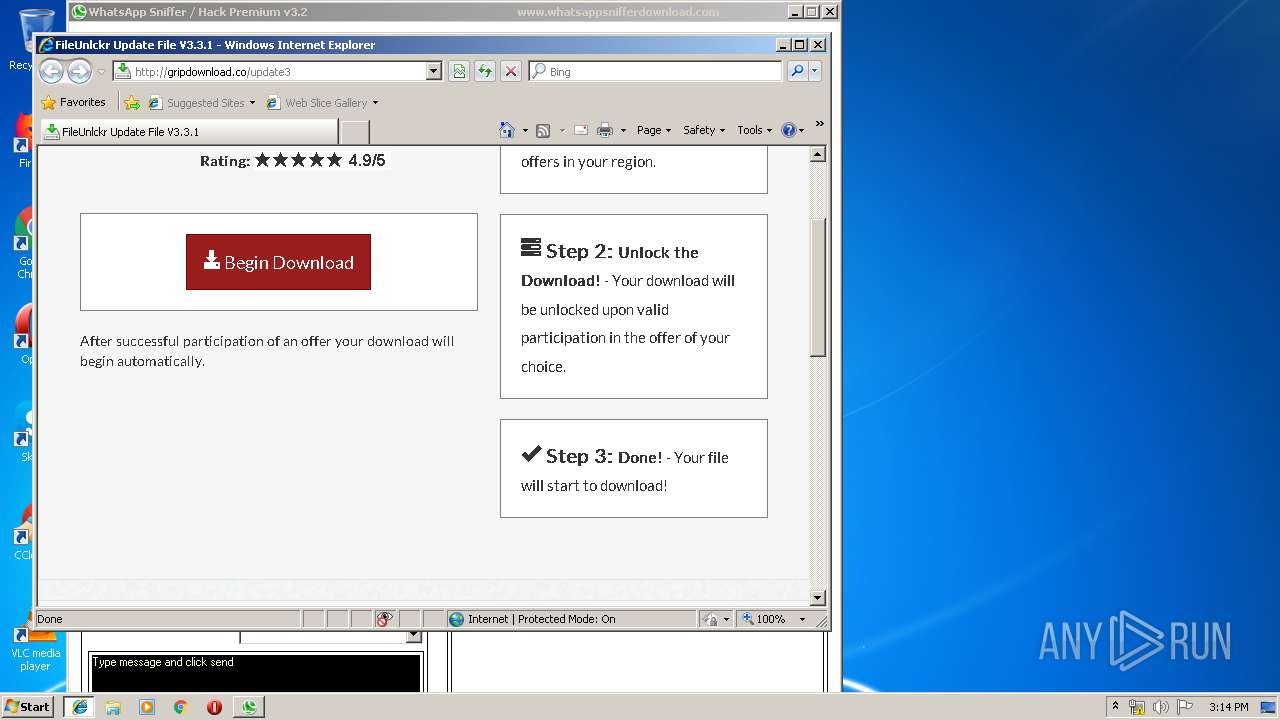Toggle Compatibility View icon
Viewport: 1280px width, 720px height.
tap(459, 71)
